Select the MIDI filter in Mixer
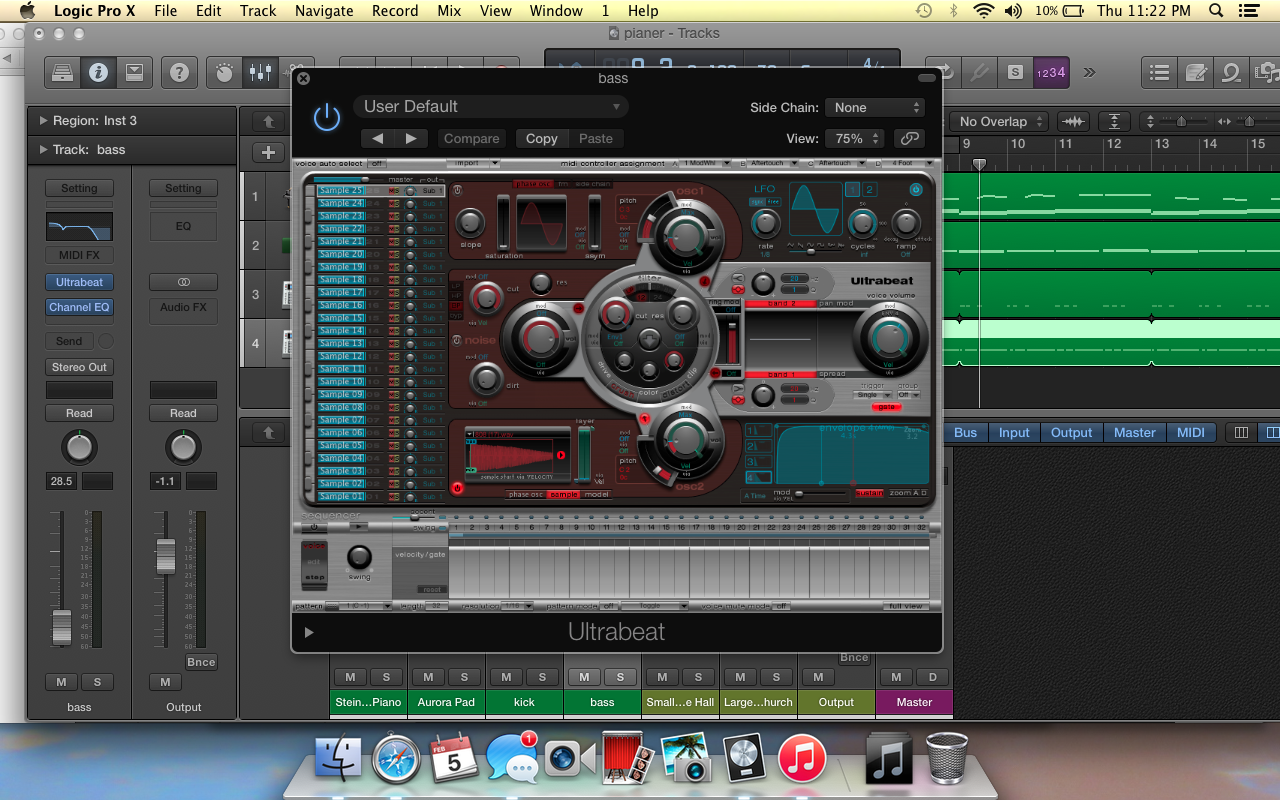 (x=1191, y=433)
